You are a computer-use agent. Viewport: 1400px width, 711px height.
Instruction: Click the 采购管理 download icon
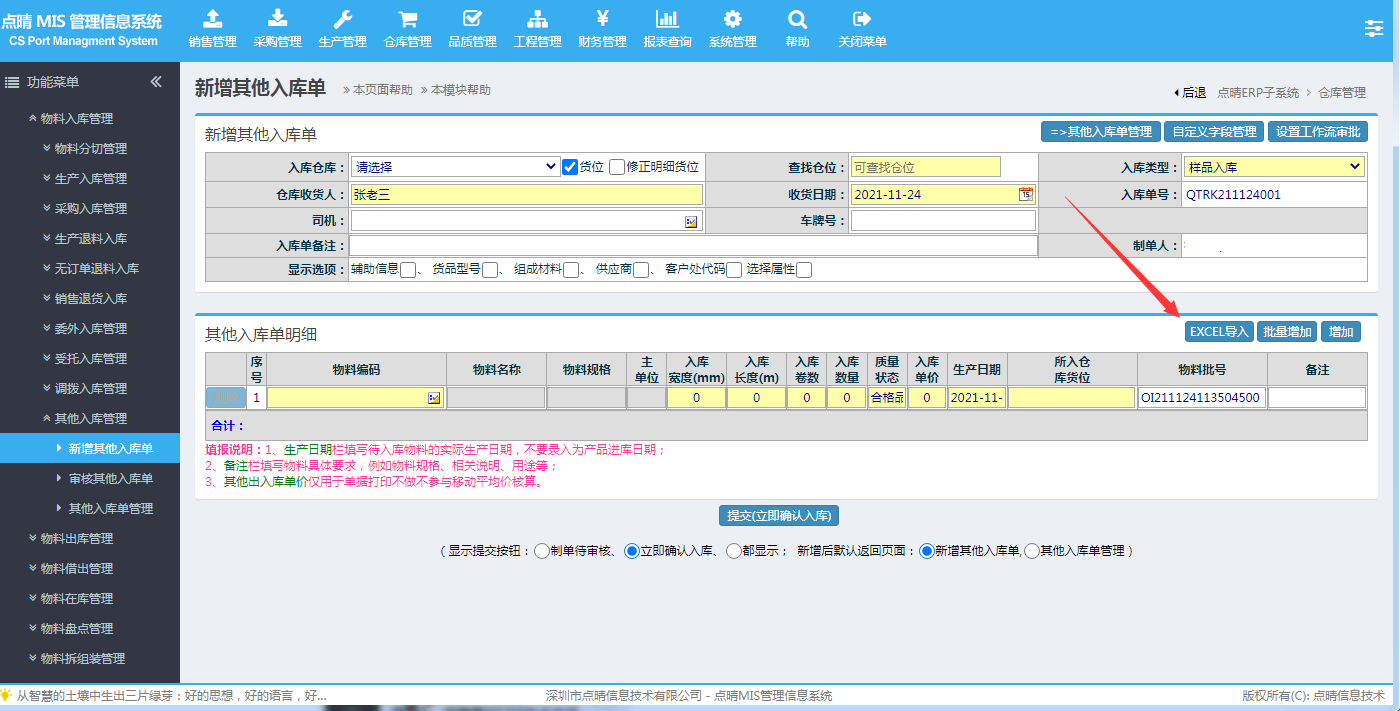pos(277,19)
